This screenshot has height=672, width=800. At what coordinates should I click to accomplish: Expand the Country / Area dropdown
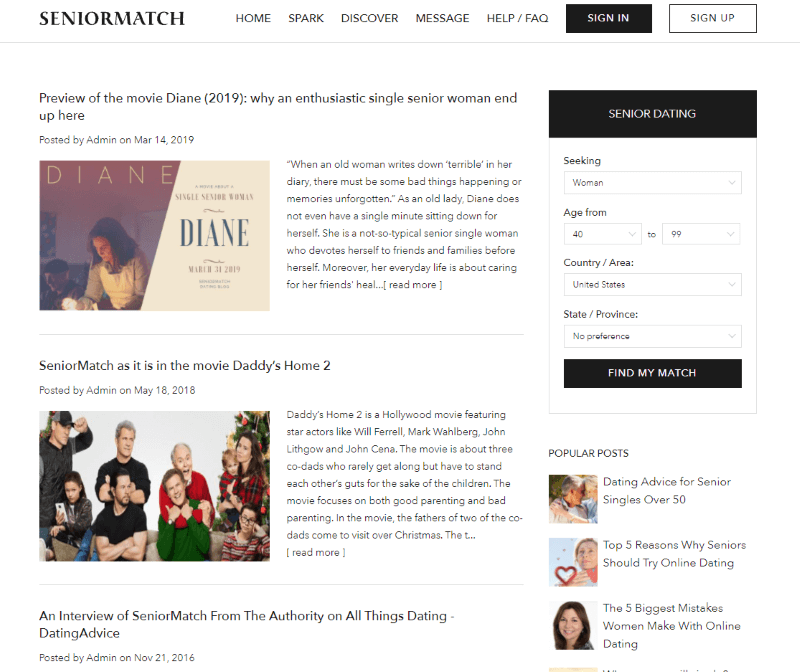[x=653, y=285]
